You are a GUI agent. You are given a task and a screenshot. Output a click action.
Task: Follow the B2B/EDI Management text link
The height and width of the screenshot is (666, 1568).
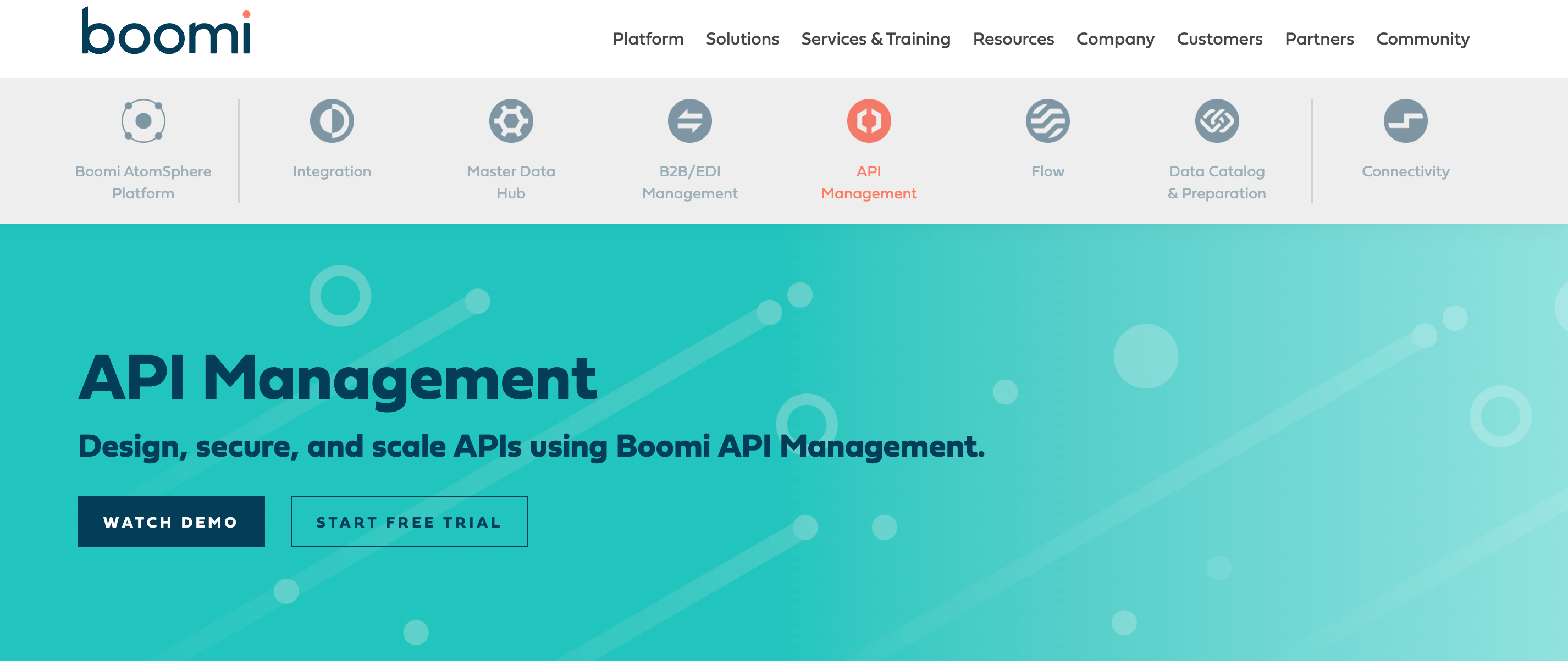pos(689,182)
